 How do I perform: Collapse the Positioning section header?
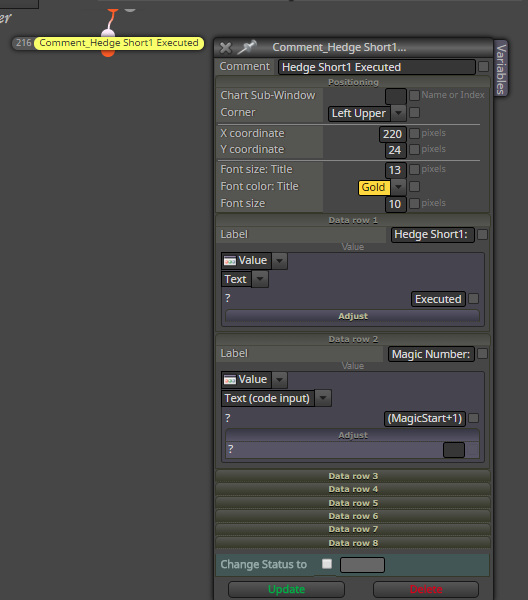pyautogui.click(x=353, y=82)
